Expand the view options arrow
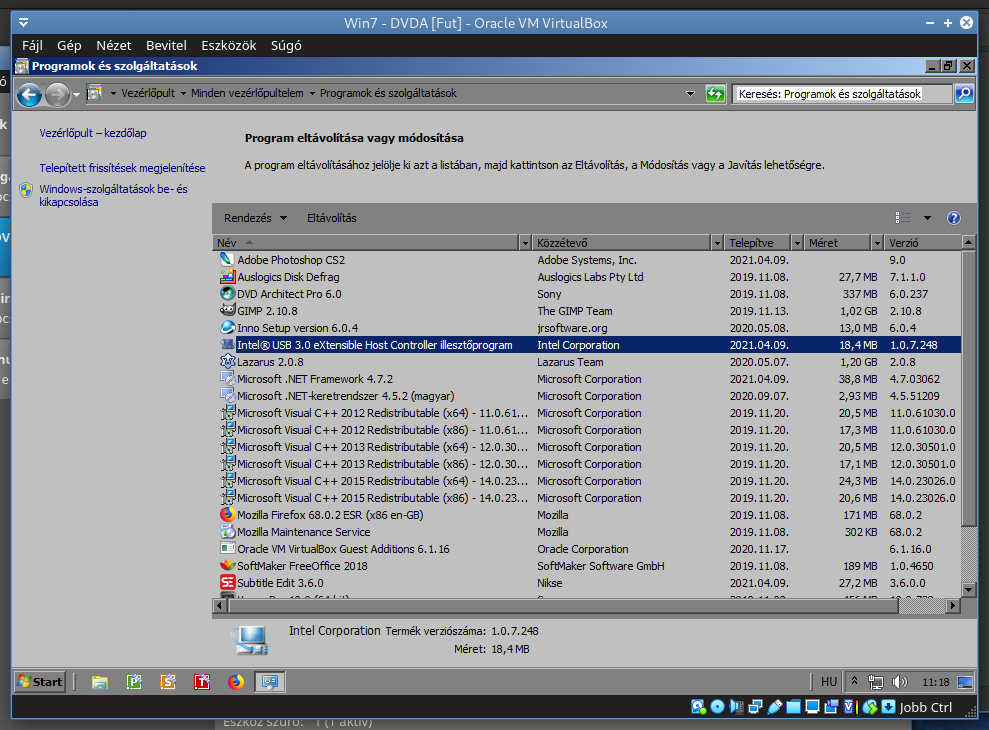The height and width of the screenshot is (730, 989). (927, 218)
